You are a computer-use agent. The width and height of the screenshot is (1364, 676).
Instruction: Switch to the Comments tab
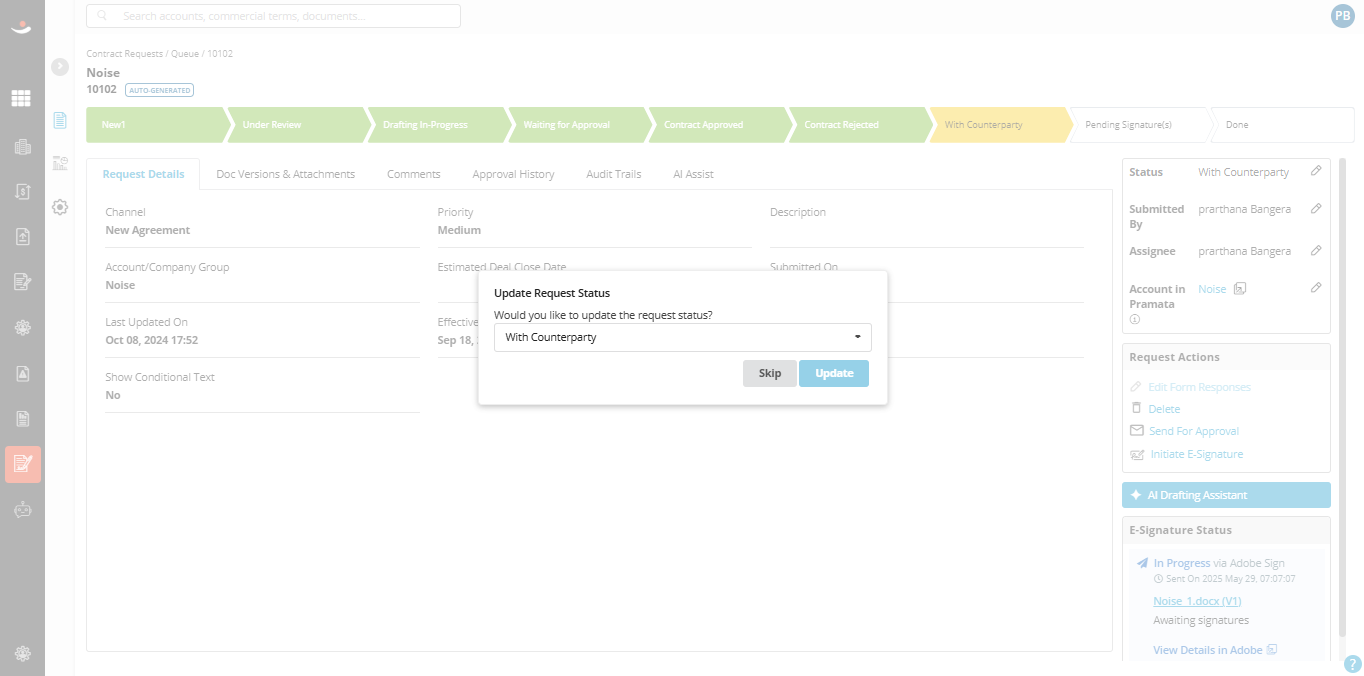point(414,174)
